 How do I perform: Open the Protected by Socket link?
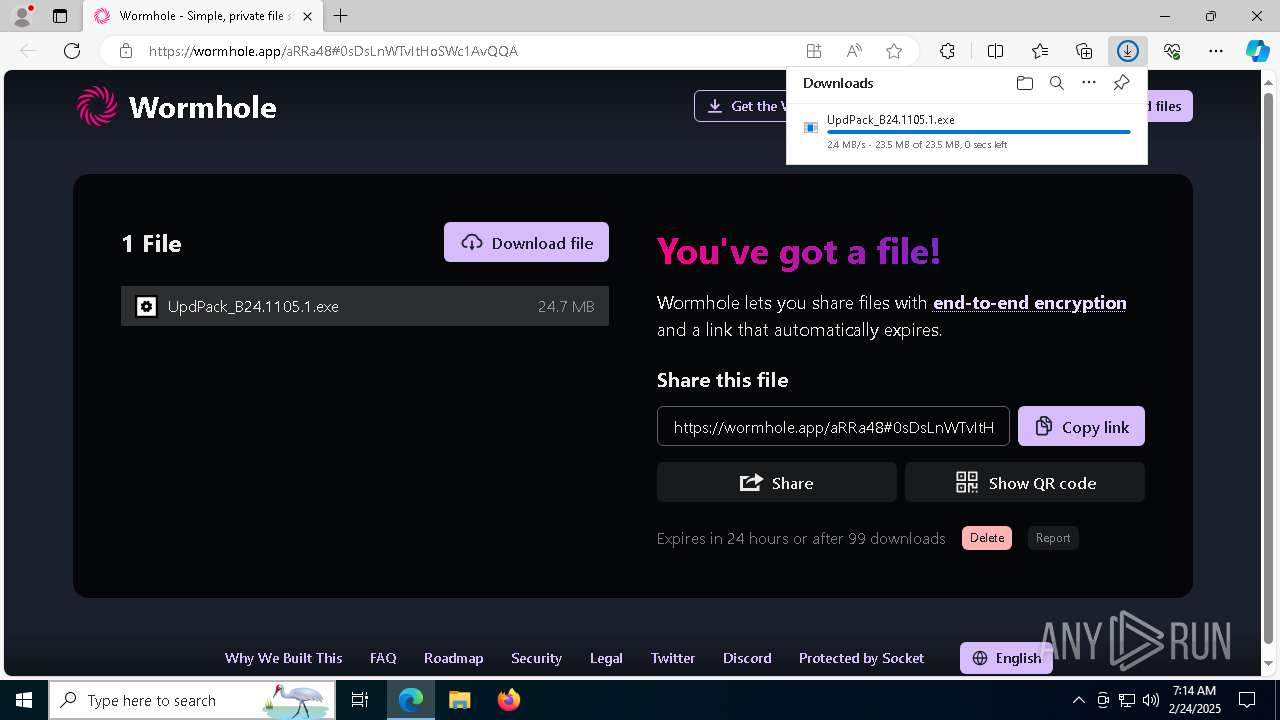point(861,658)
